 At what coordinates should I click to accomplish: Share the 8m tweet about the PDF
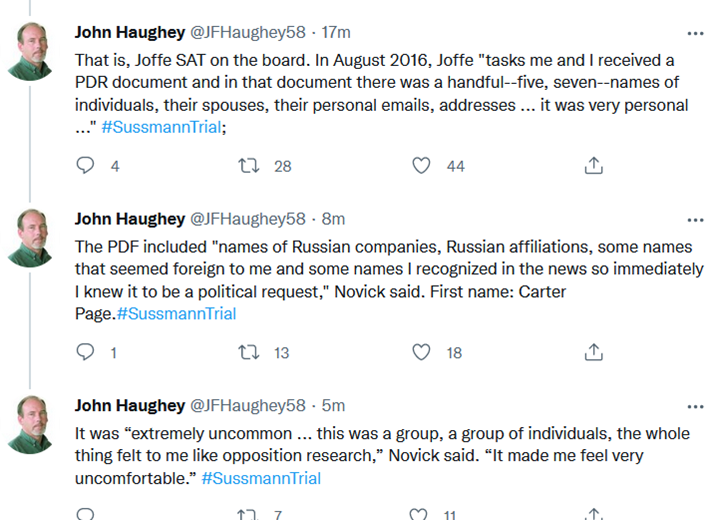(x=593, y=352)
